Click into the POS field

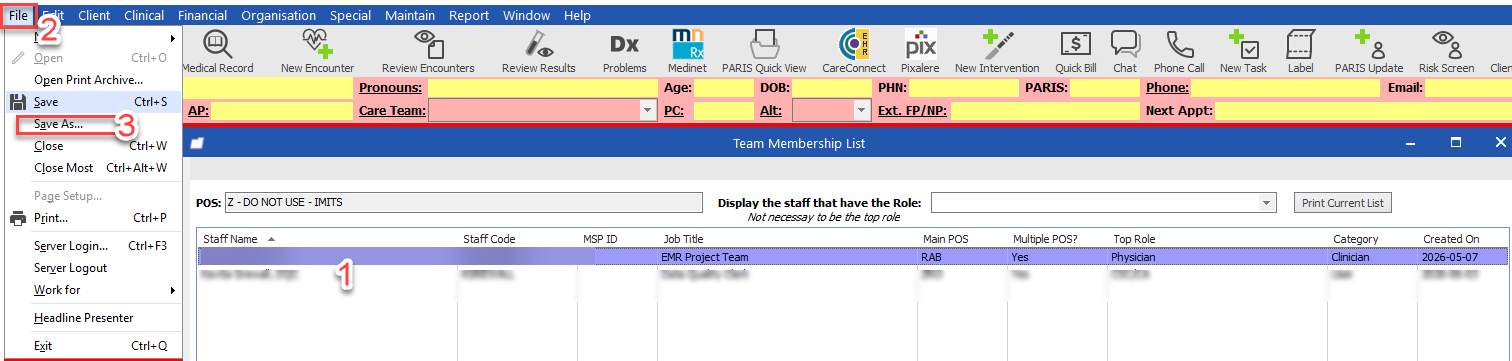point(463,203)
